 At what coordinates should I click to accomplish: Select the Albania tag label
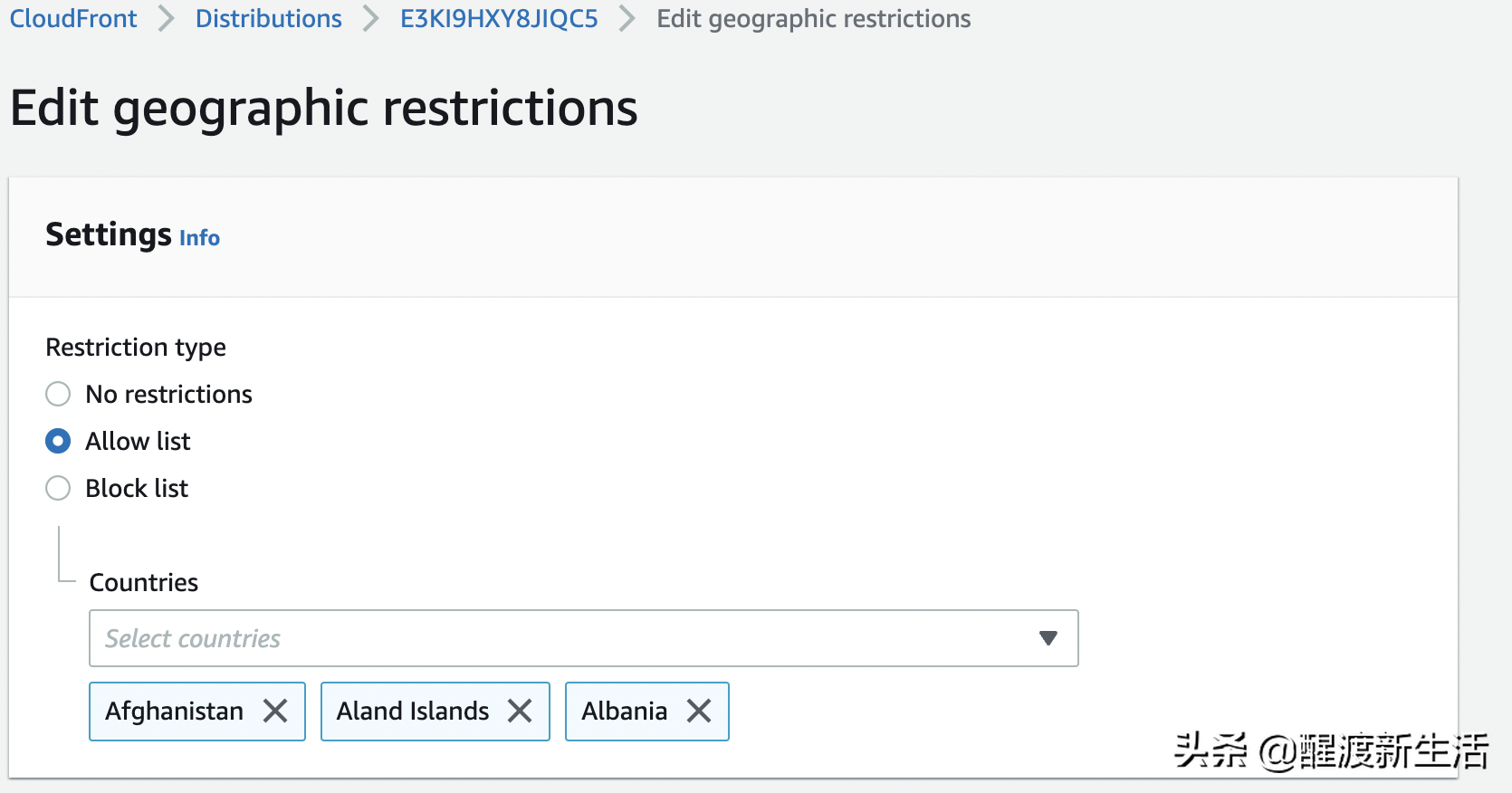pos(623,712)
